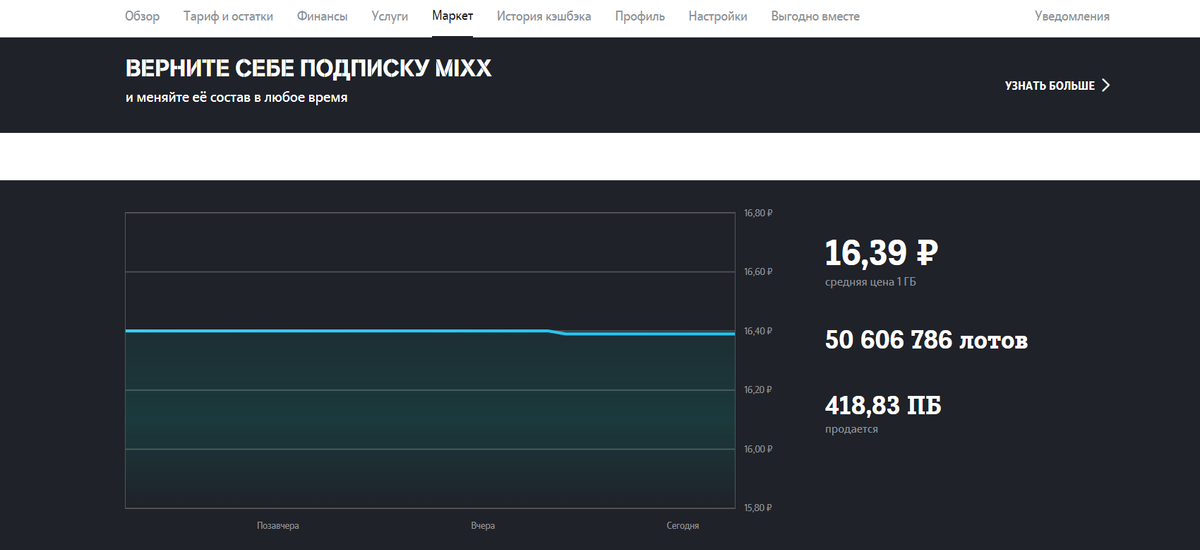Open the Финансы section
1200x550 pixels.
322,16
